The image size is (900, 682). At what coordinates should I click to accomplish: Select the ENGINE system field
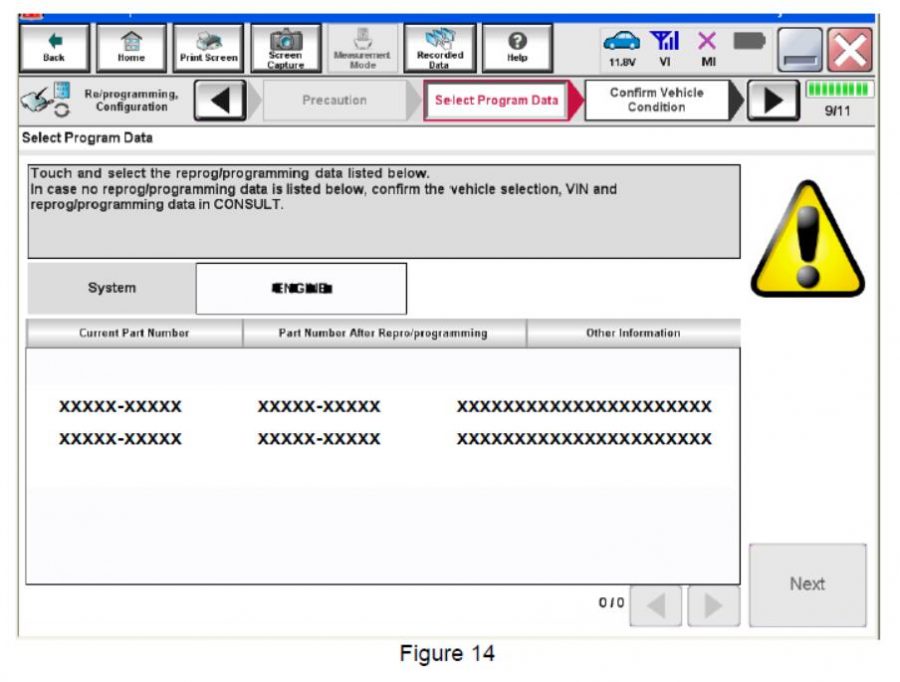coord(302,288)
